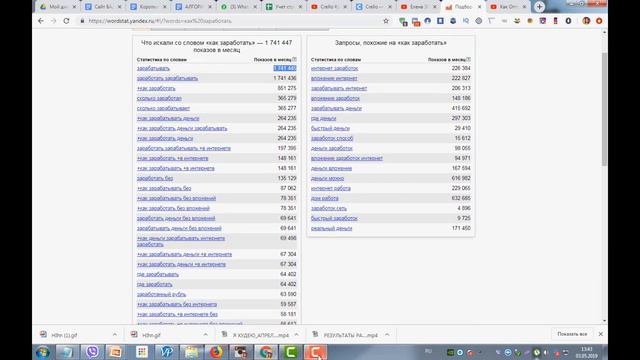Open the Chrome profile avatar
This screenshot has height=360, width=640.
point(586,21)
